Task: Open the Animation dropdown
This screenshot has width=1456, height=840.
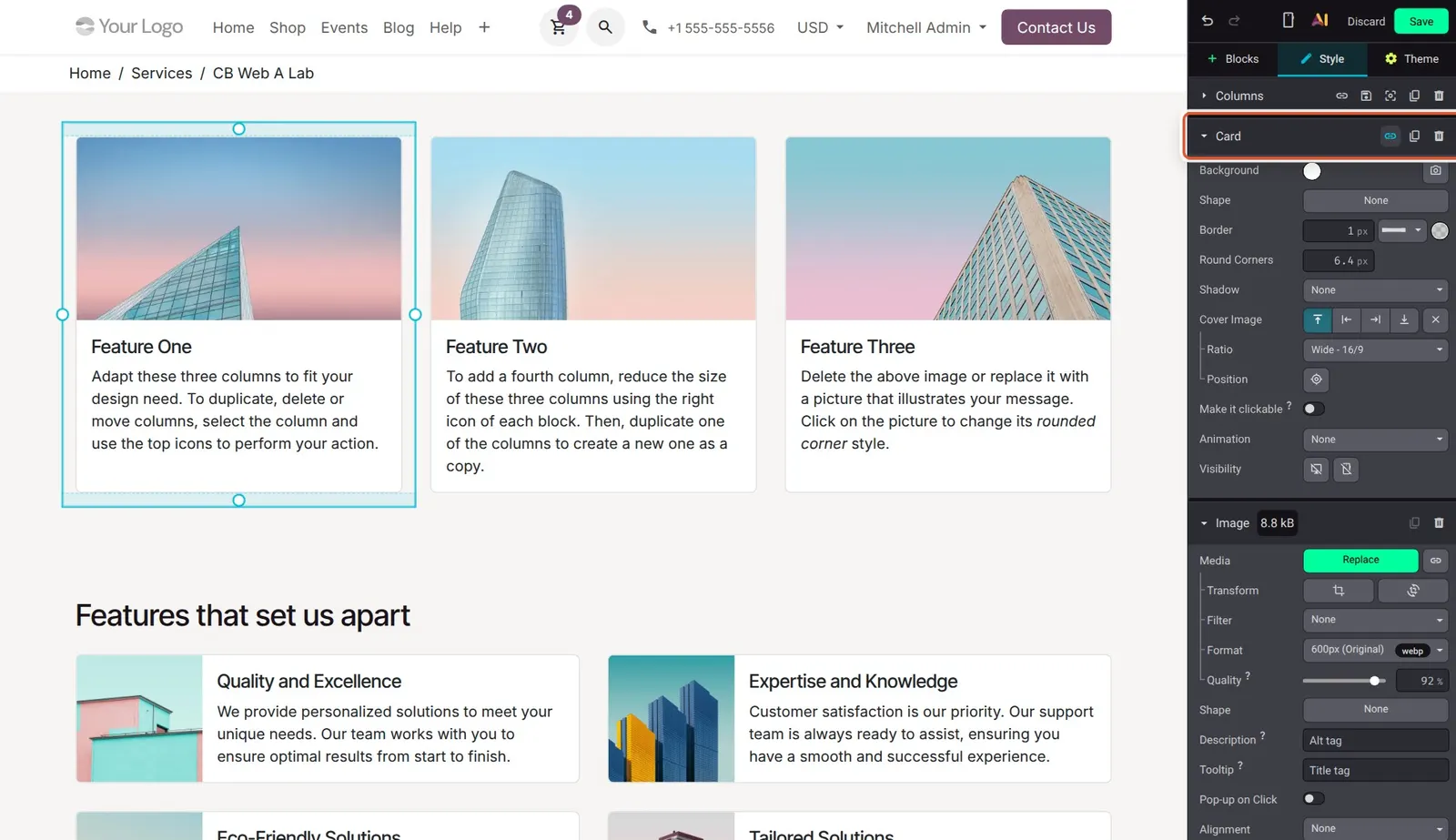Action: point(1375,440)
